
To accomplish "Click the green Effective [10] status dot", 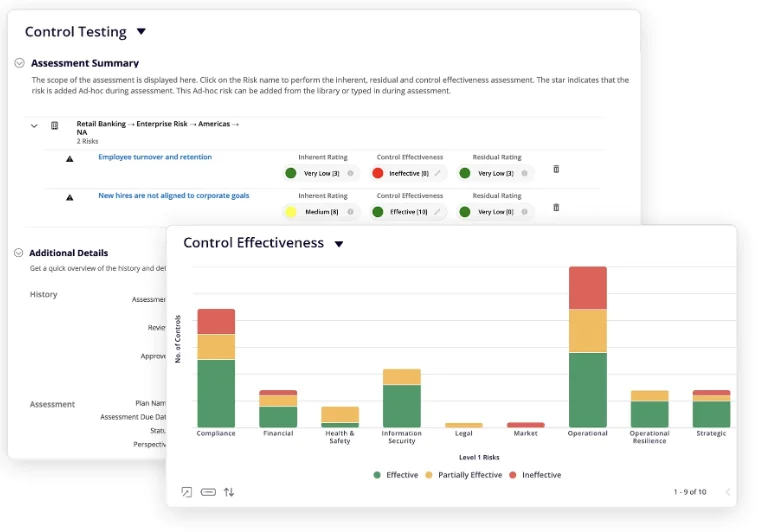I will click(x=378, y=212).
